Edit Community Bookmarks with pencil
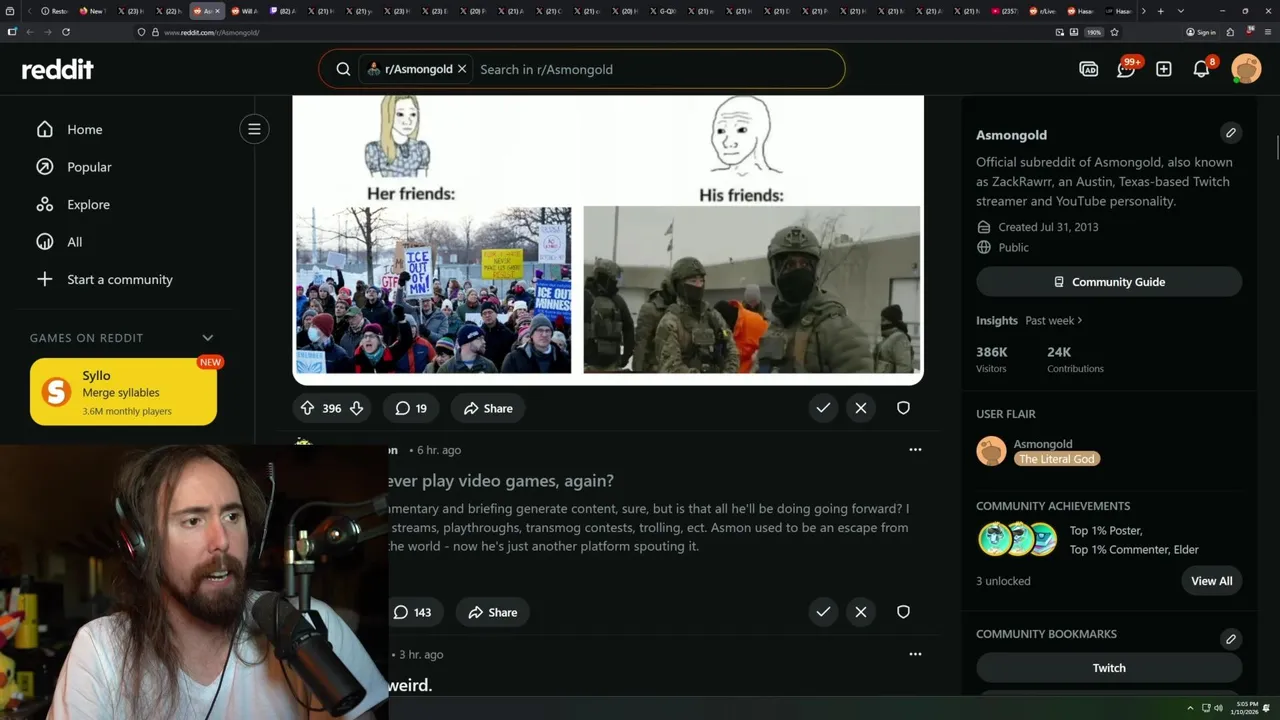 click(x=1231, y=638)
